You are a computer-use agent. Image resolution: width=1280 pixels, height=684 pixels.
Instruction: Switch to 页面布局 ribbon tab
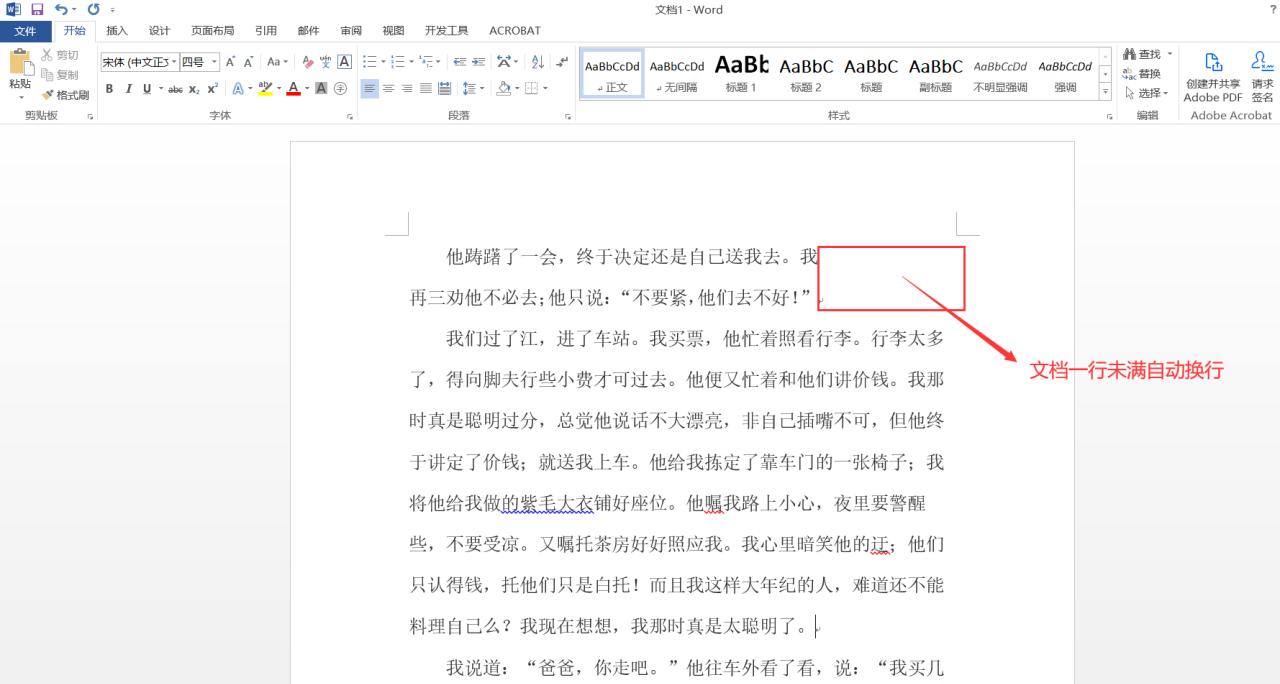(x=212, y=31)
